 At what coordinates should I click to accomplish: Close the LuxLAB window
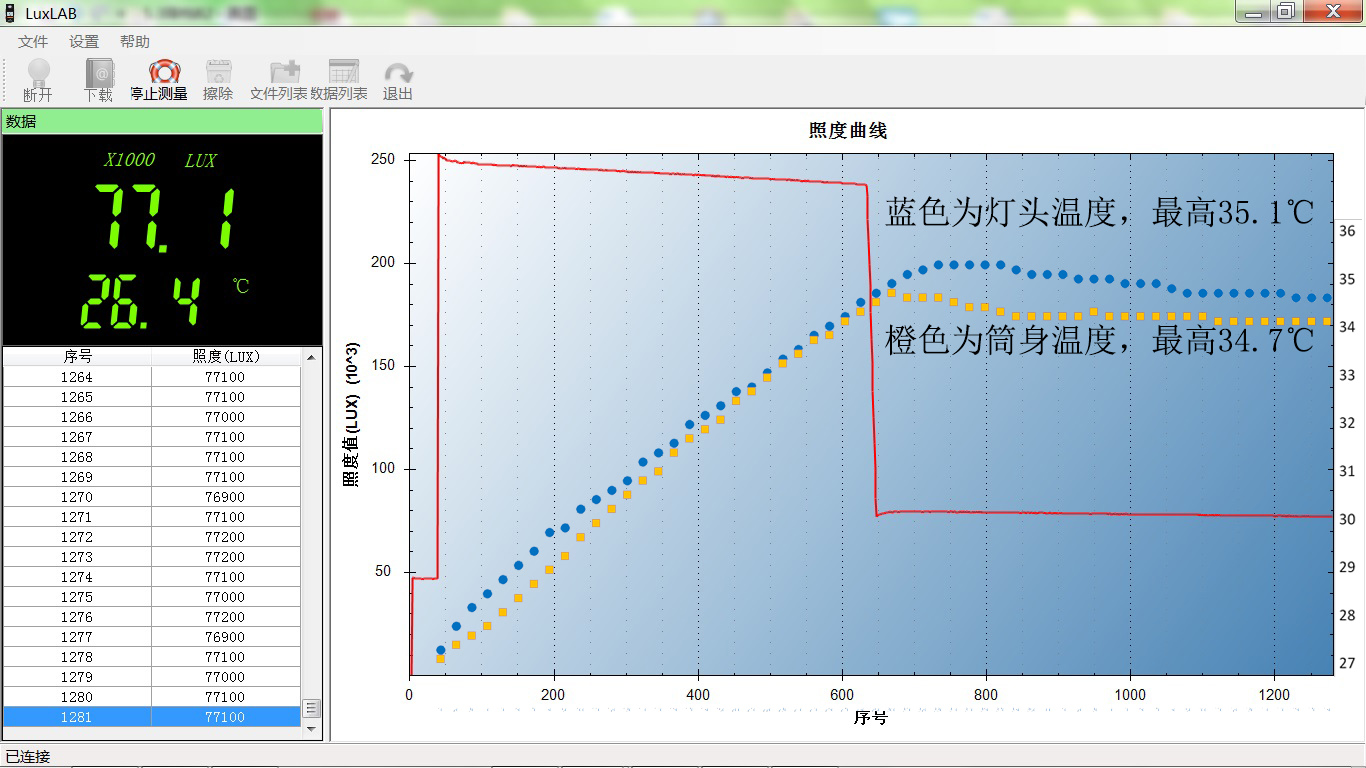(1331, 11)
